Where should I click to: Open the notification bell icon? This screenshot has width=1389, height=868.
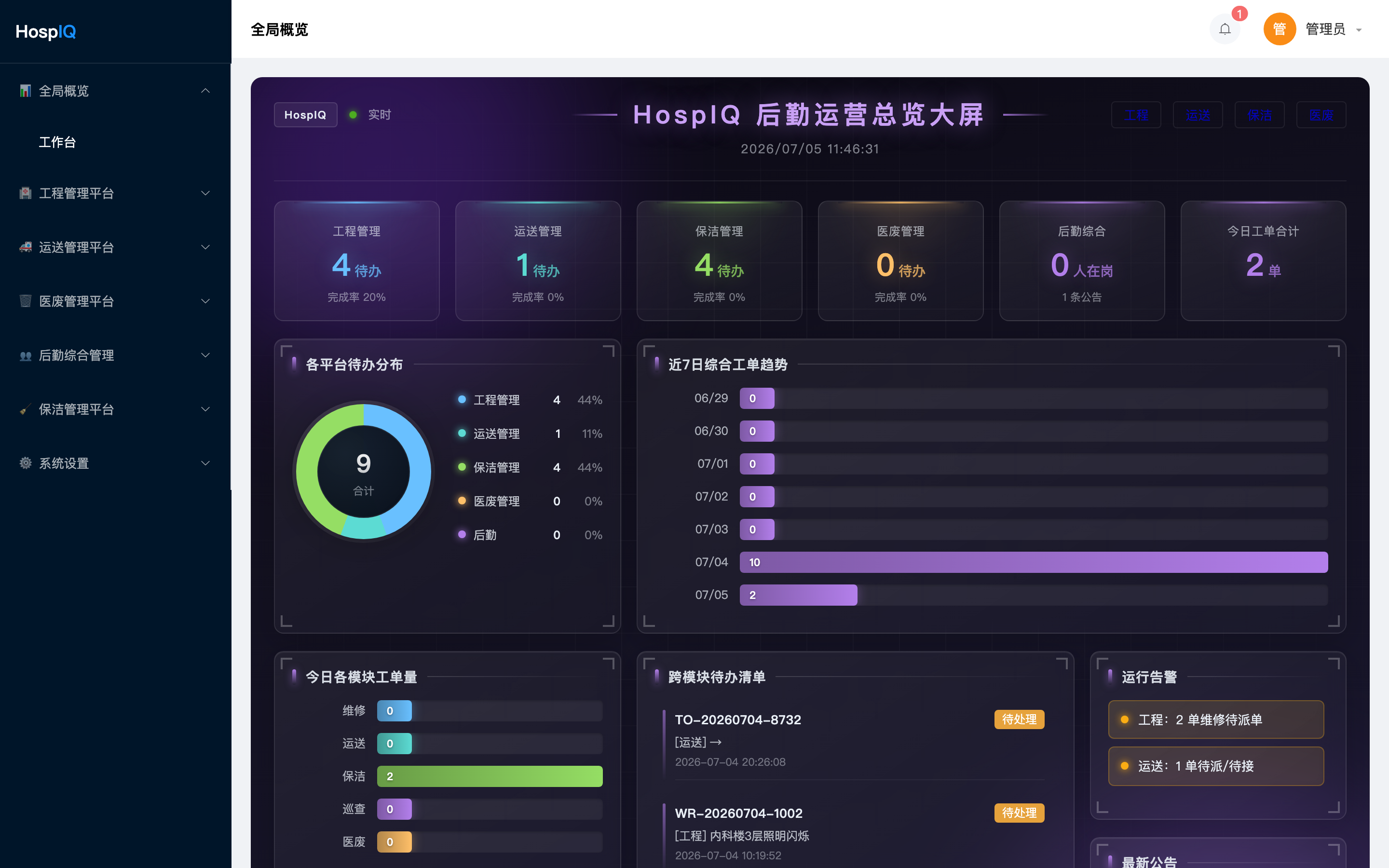(x=1224, y=29)
